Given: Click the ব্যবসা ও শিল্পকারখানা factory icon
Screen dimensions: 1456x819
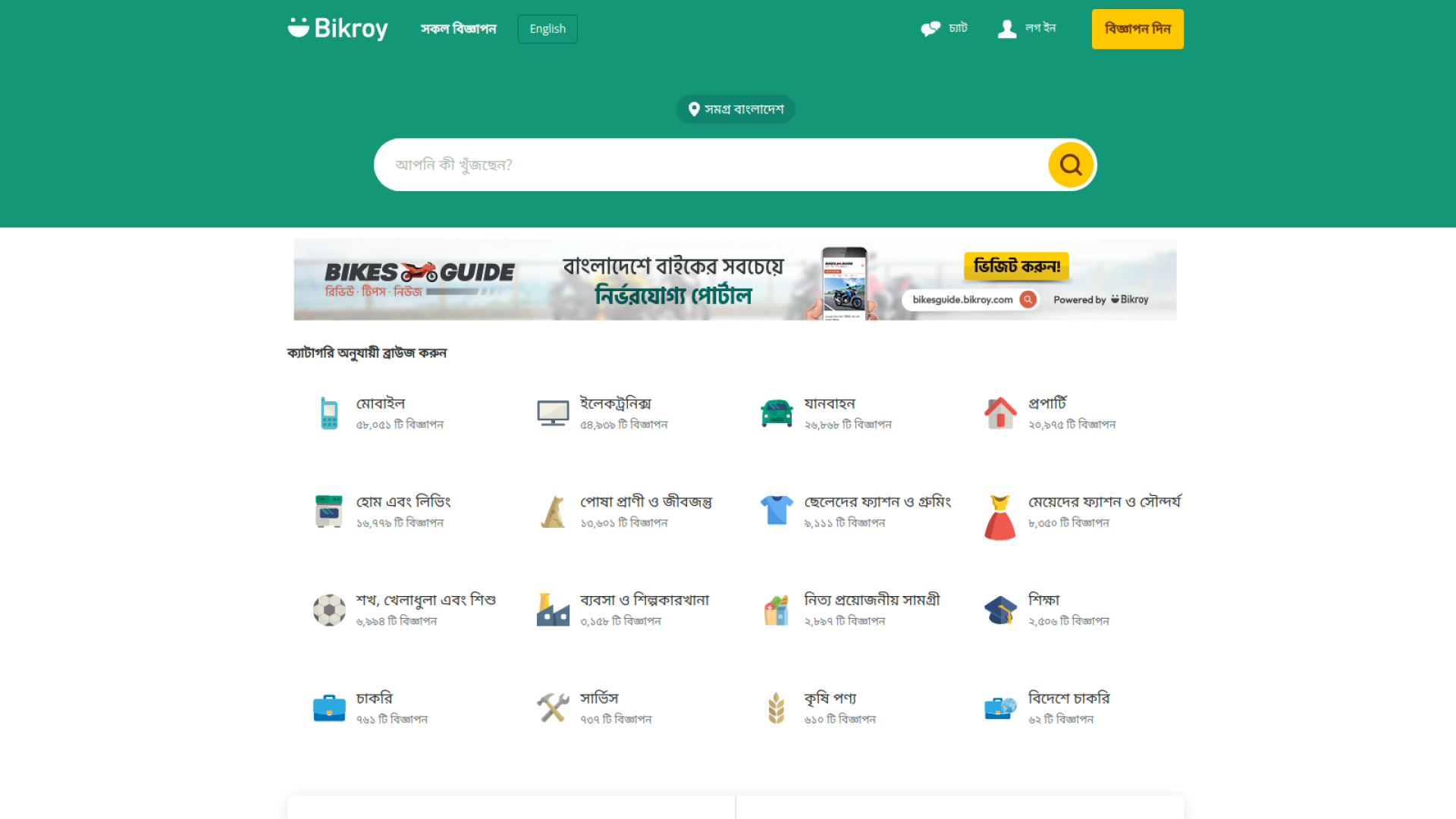Looking at the screenshot, I should click(553, 609).
